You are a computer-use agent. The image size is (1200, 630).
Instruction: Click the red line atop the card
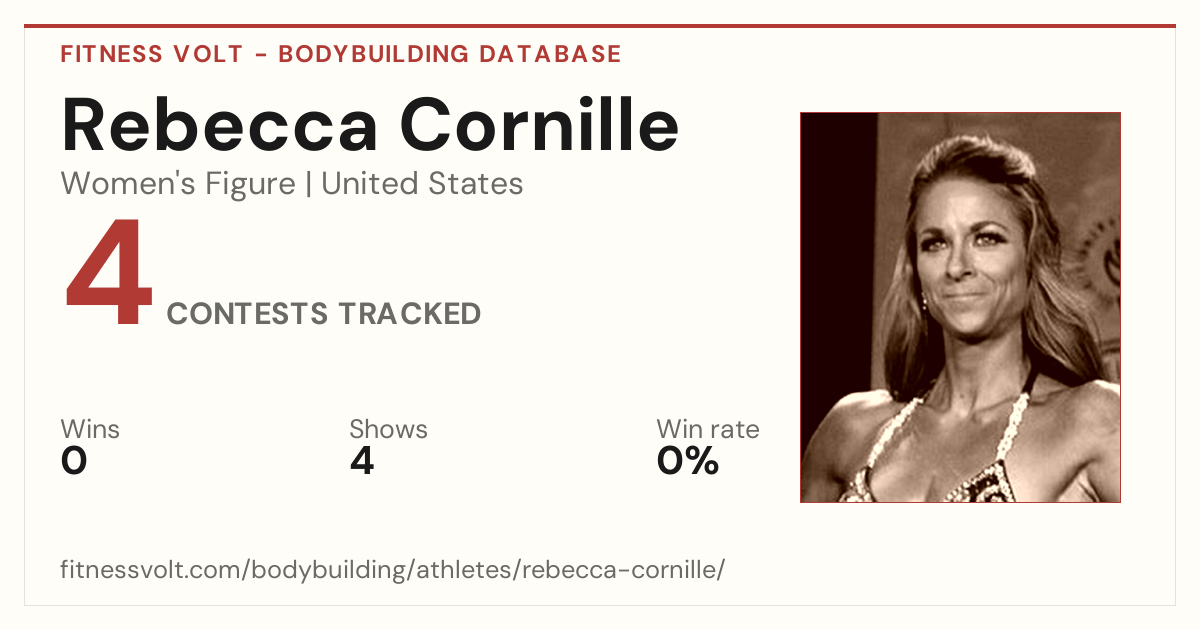tap(600, 26)
